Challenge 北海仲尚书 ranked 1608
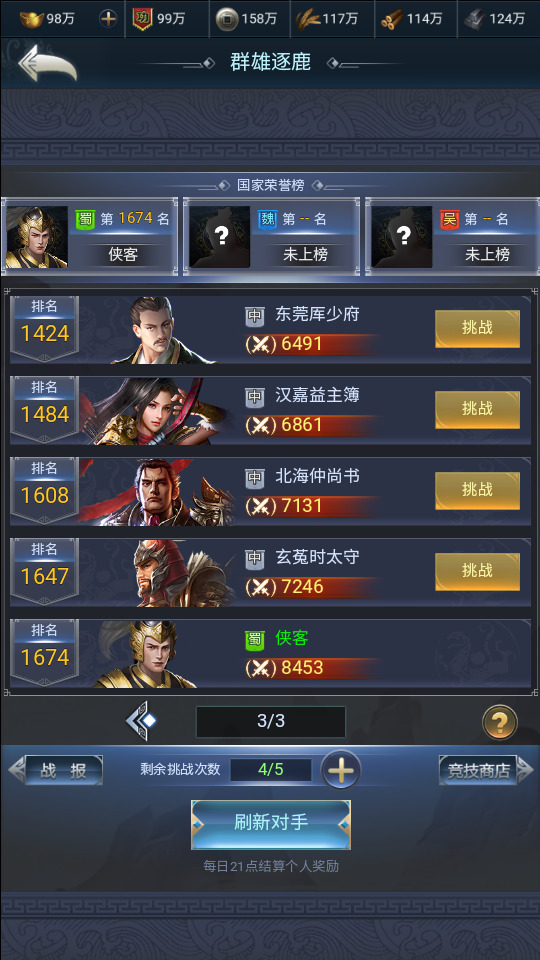This screenshot has height=960, width=540. pos(477,490)
